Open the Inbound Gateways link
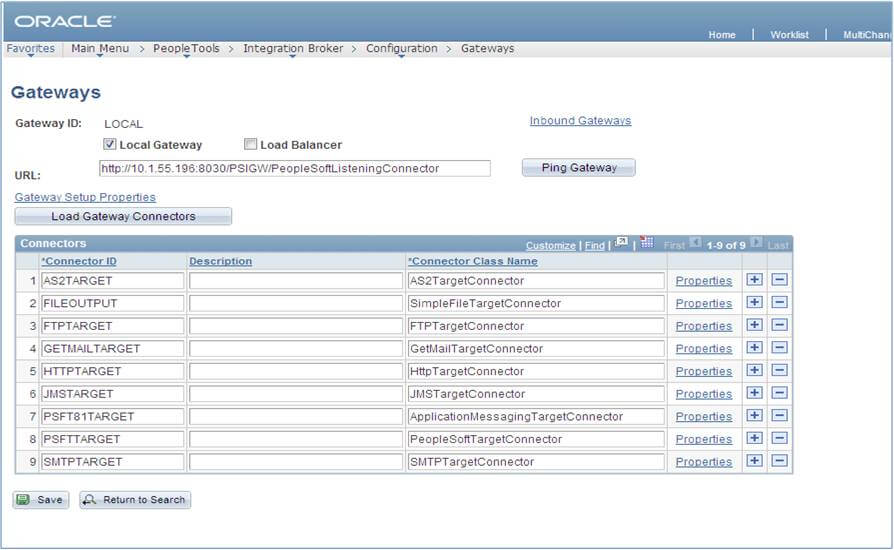 coord(580,121)
